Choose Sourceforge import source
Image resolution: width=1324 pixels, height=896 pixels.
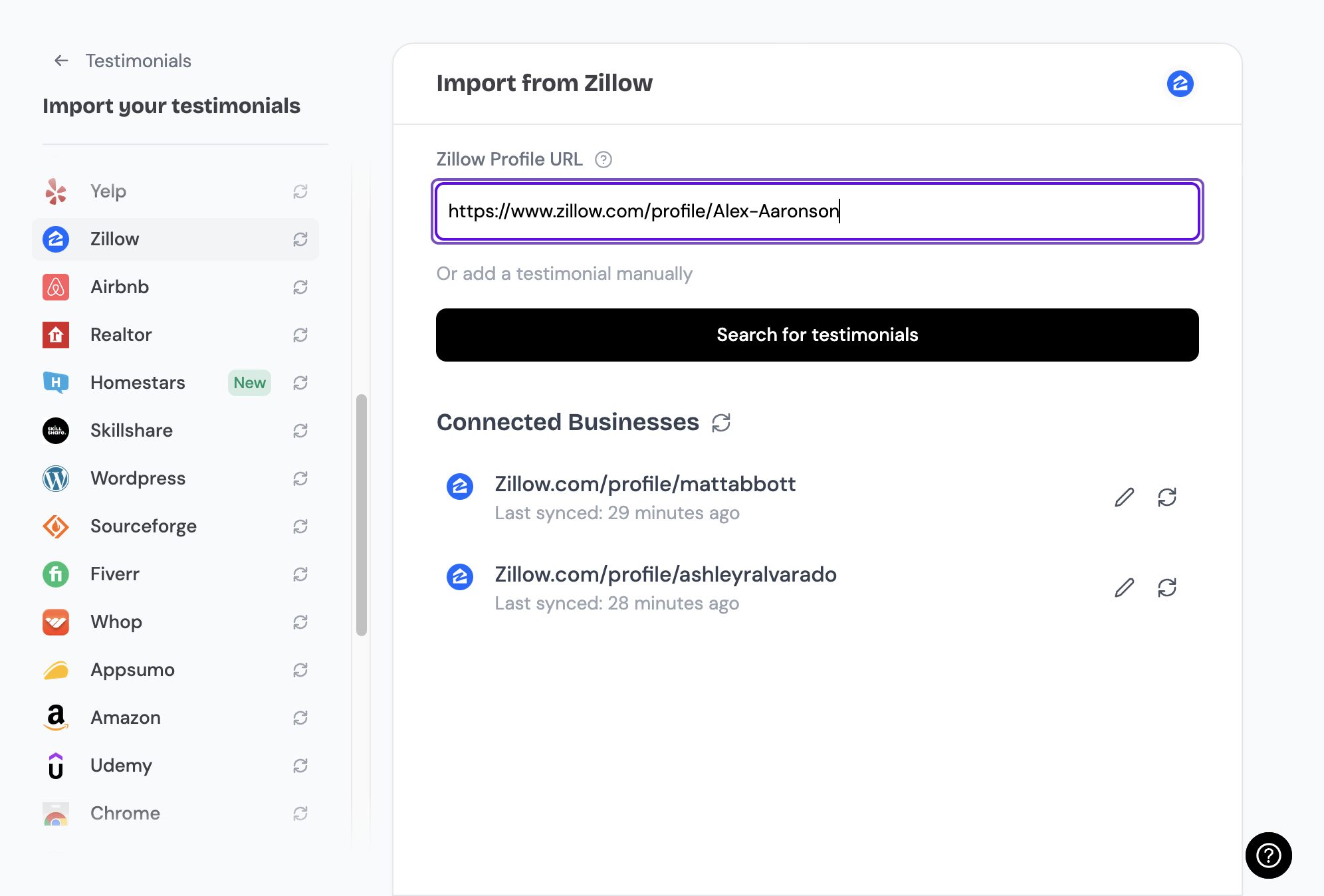tap(175, 526)
